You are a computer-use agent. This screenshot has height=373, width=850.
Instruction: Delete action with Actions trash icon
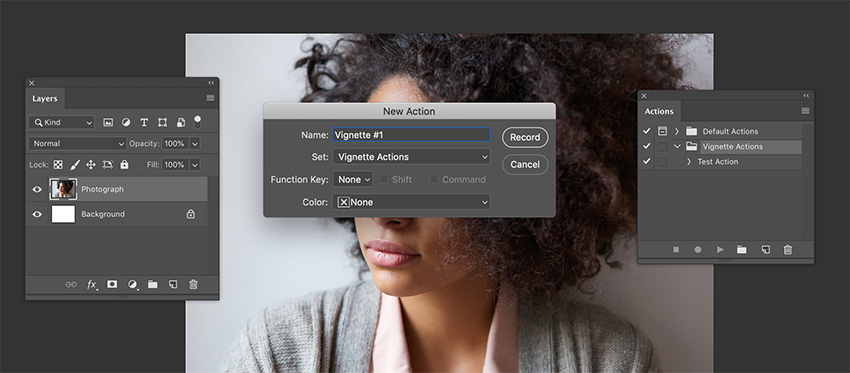pyautogui.click(x=788, y=249)
